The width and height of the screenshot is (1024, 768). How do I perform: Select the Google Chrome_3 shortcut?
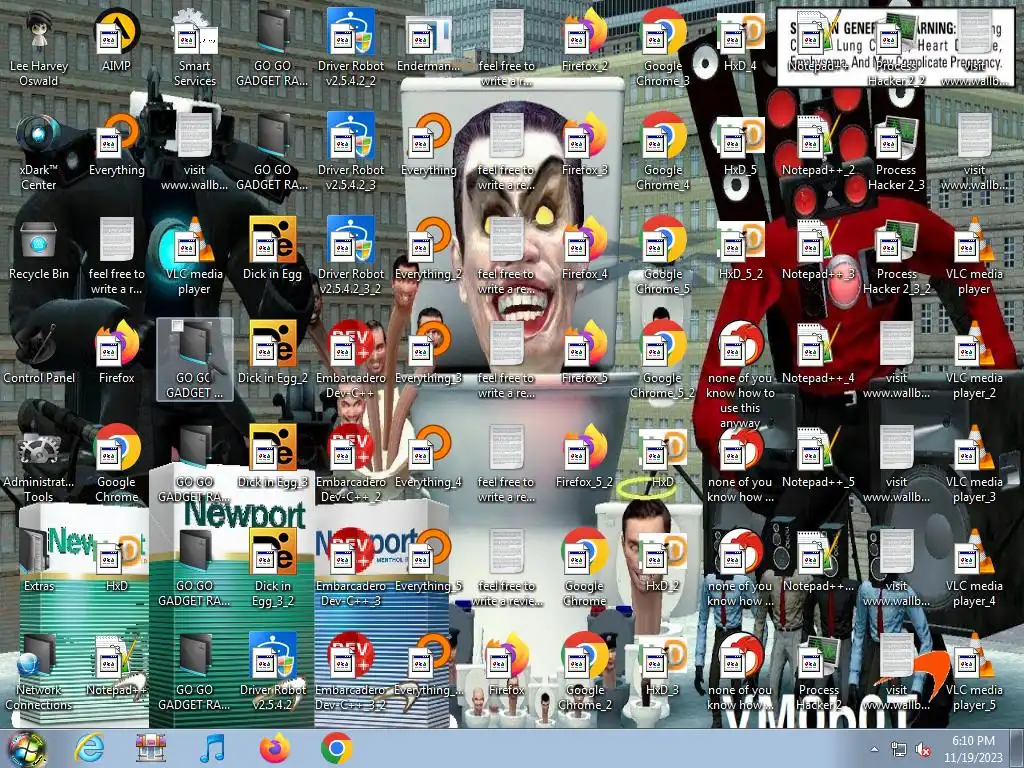(x=663, y=48)
